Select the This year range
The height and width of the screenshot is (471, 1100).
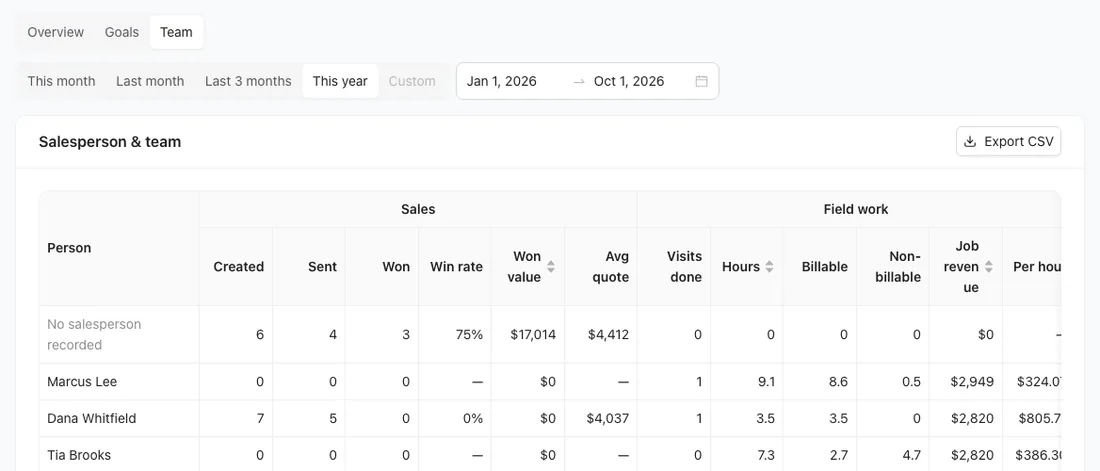340,81
